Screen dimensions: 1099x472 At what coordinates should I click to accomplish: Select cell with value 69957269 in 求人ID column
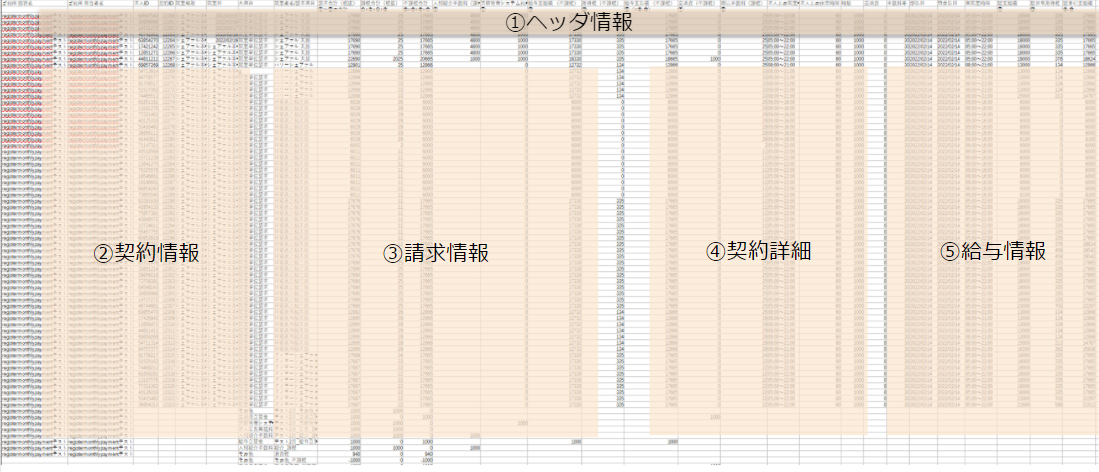click(x=147, y=65)
